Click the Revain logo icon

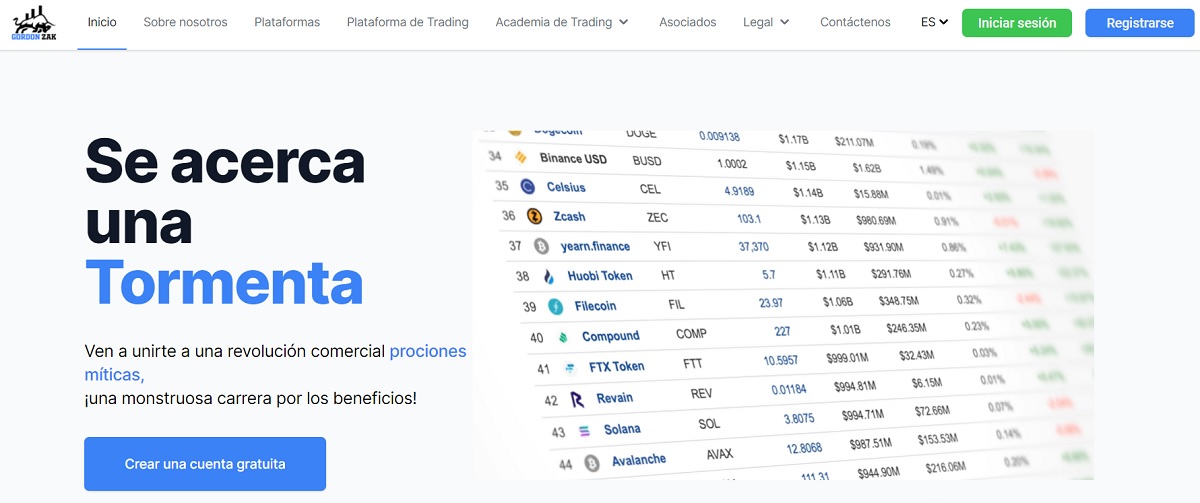click(577, 399)
